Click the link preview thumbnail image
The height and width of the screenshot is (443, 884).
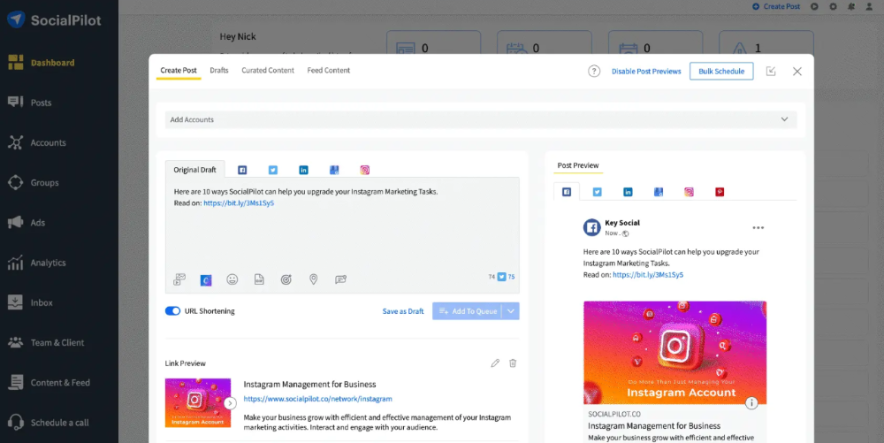coord(198,402)
